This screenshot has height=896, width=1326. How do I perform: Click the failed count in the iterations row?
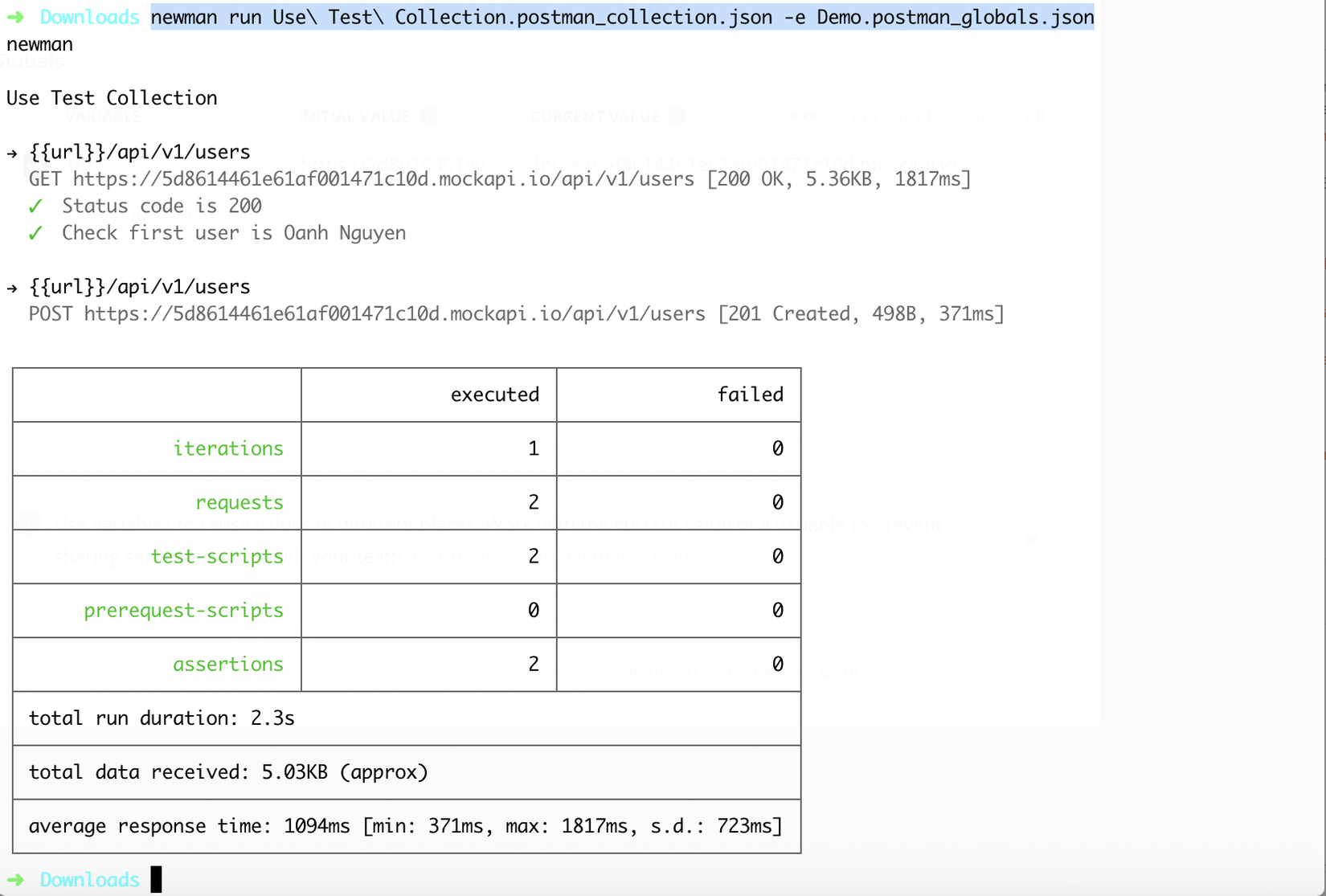[x=778, y=448]
